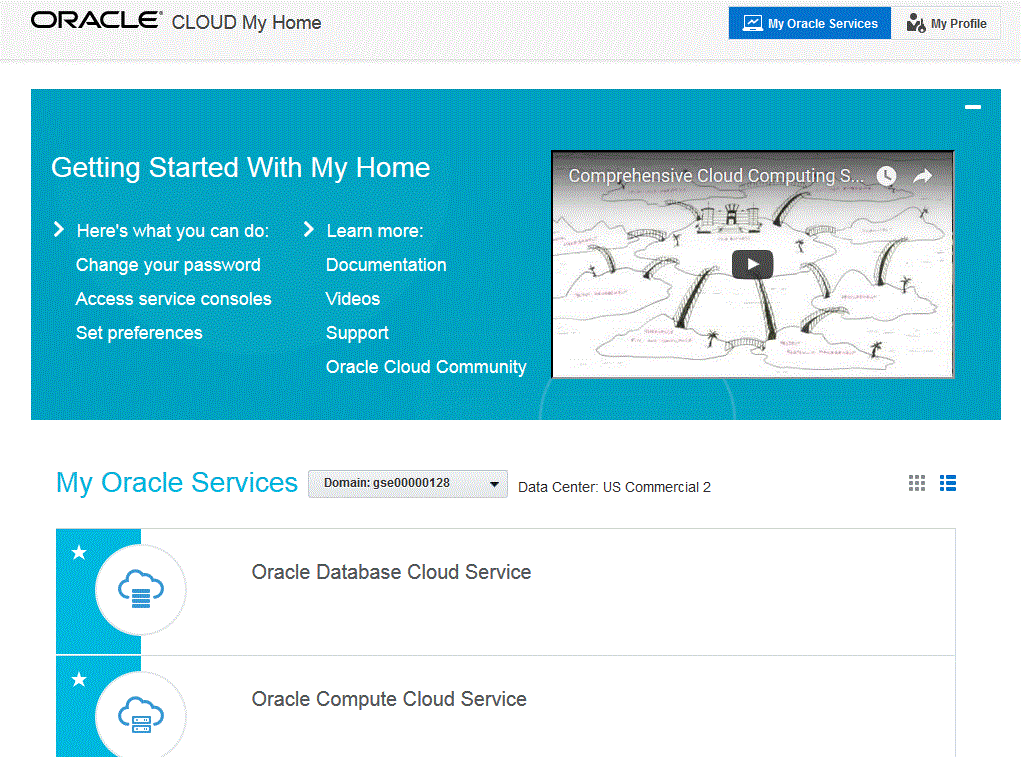Click the Oracle Compute Cloud Service cloud icon
Image resolution: width=1021 pixels, height=757 pixels.
(140, 716)
